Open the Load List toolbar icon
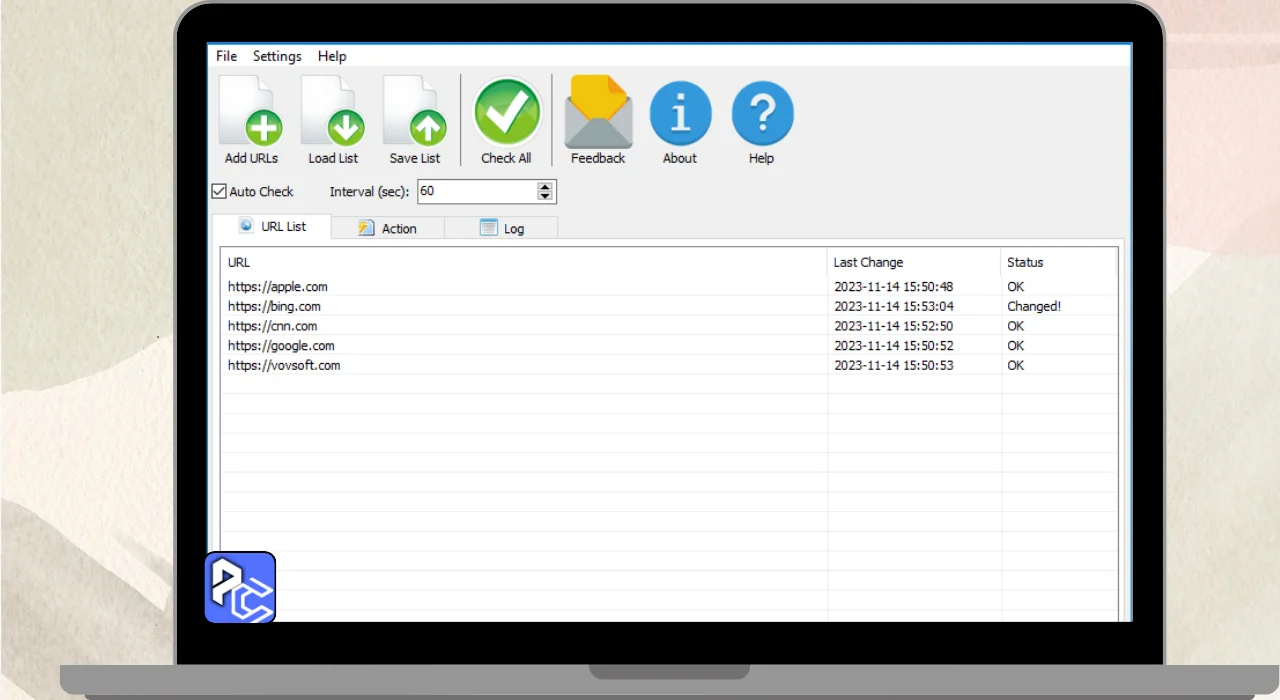Image resolution: width=1280 pixels, height=700 pixels. coord(333,121)
